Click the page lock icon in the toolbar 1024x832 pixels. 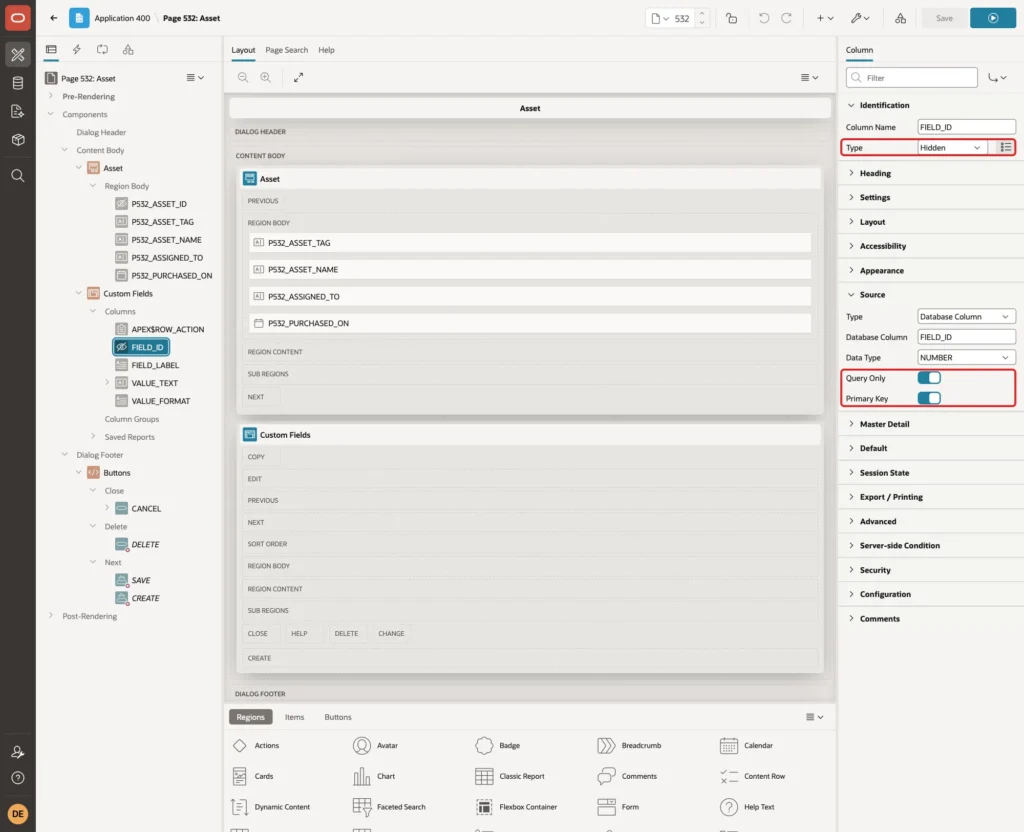coord(731,18)
